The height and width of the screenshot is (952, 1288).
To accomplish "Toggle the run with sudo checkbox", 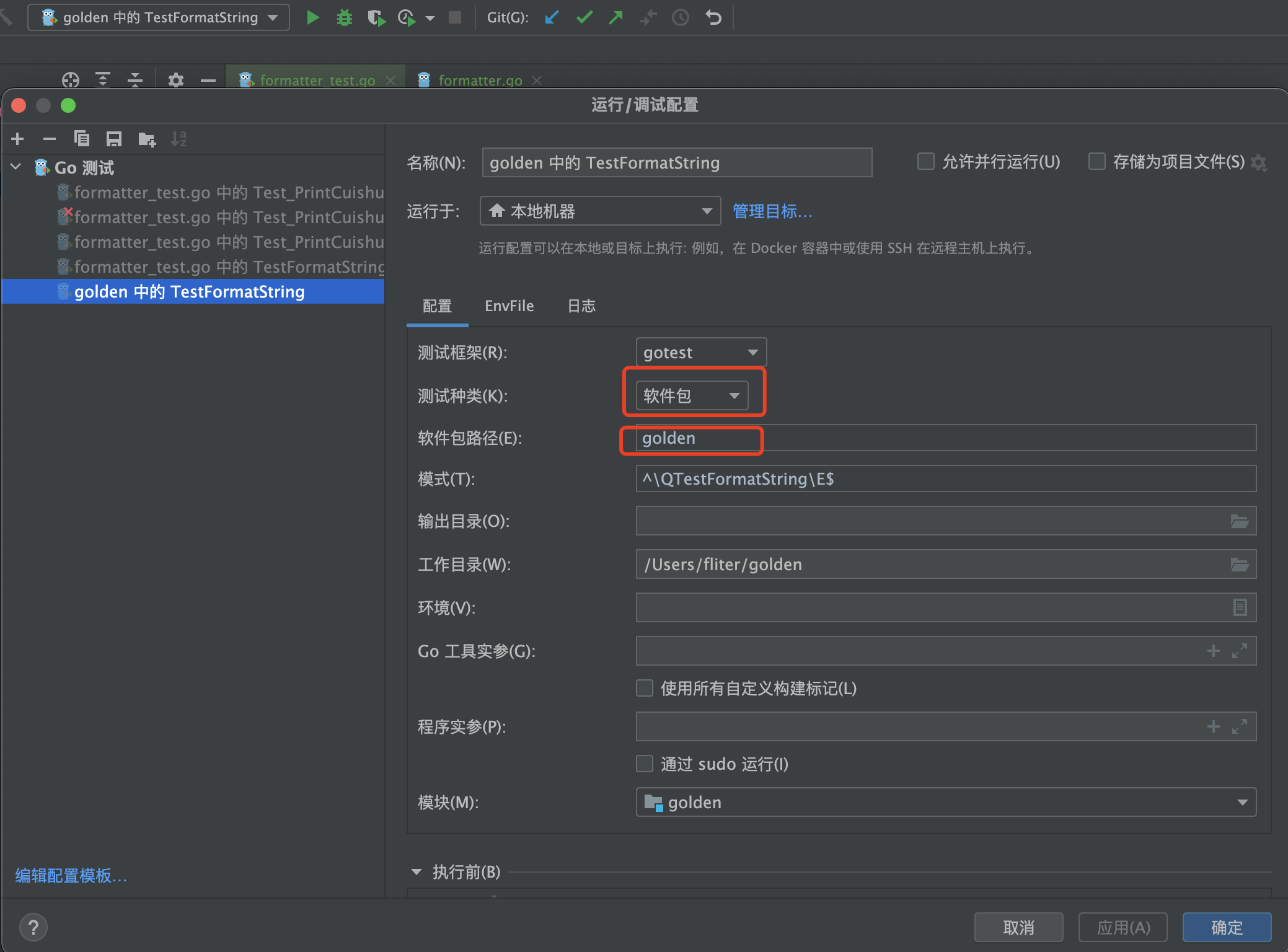I will pyautogui.click(x=645, y=764).
